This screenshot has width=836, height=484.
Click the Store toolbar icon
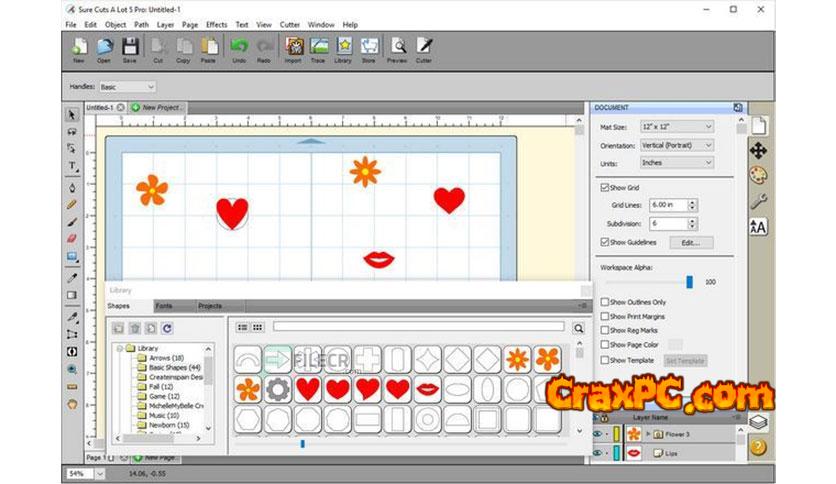pos(370,48)
